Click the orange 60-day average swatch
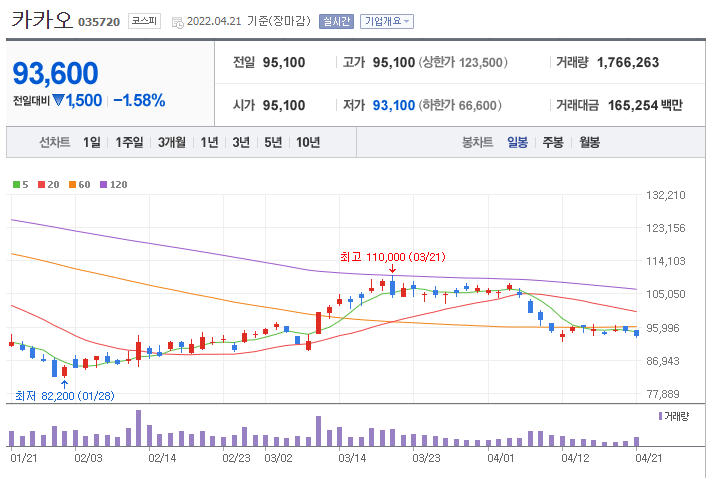Image resolution: width=706 pixels, height=478 pixels. tap(72, 185)
